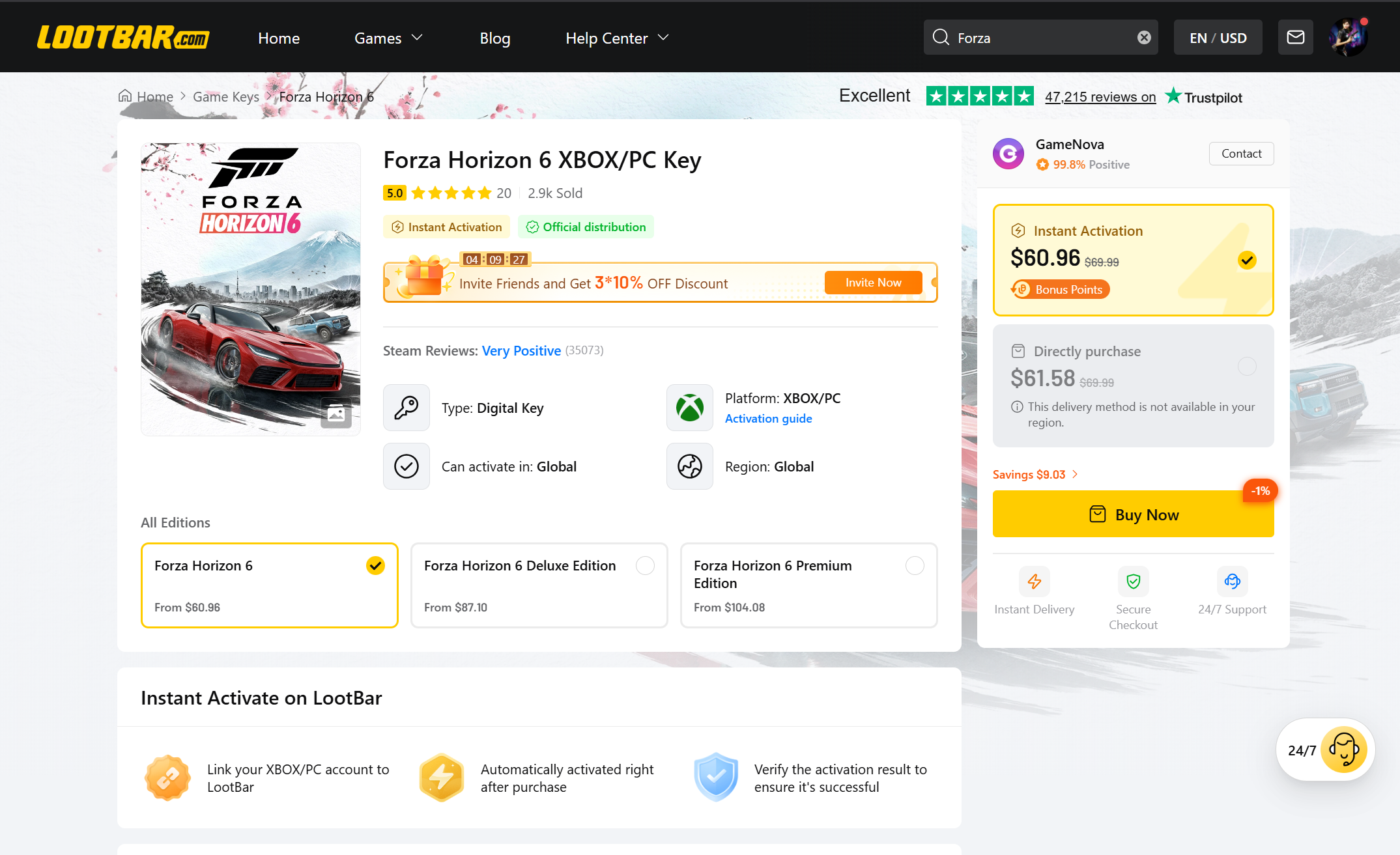Click the Home breadcrumb link
The height and width of the screenshot is (855, 1400).
(155, 96)
